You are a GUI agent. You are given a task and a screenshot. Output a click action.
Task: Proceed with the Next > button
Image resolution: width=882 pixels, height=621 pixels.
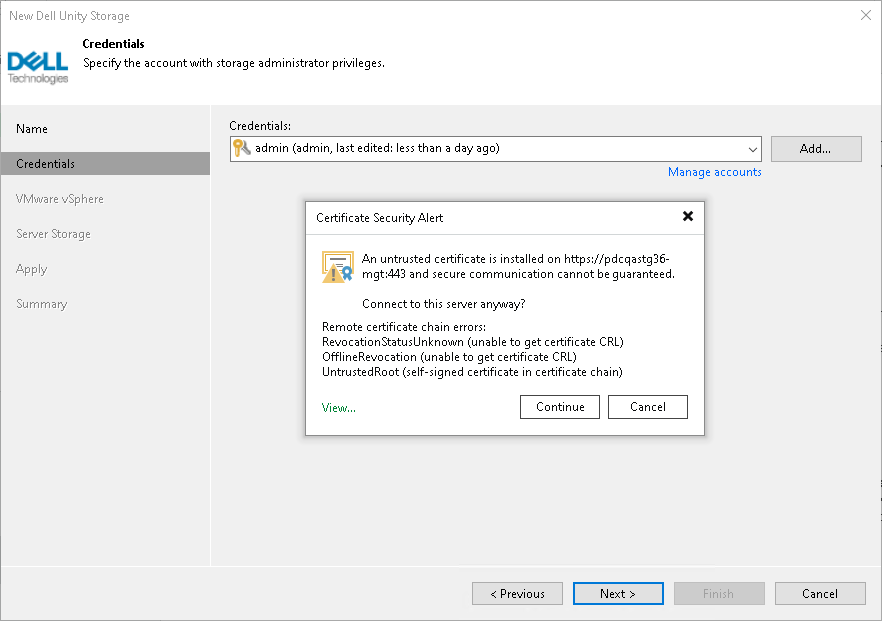pos(618,593)
